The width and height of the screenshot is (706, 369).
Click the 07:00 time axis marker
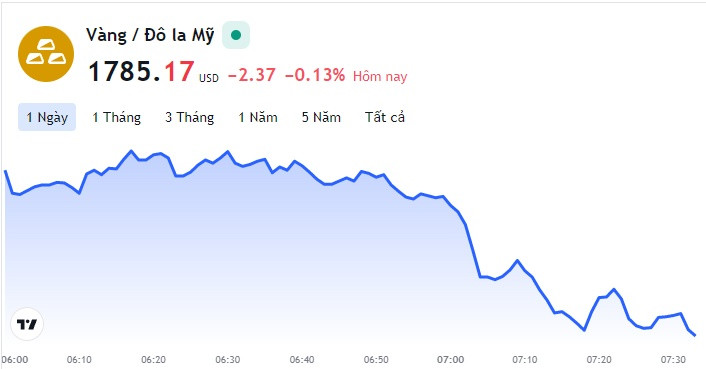coord(450,360)
